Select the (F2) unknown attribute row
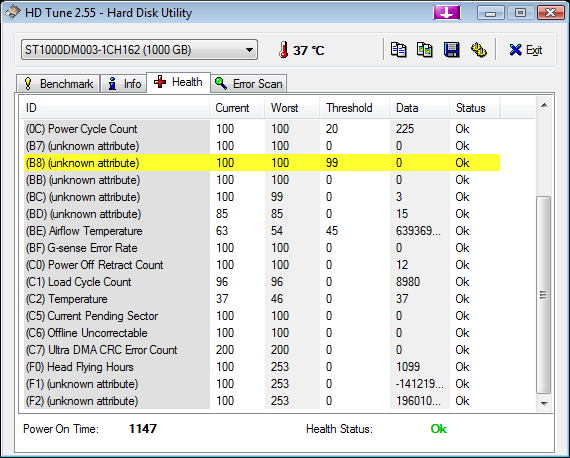Viewport: 570px width, 458px height. point(262,401)
